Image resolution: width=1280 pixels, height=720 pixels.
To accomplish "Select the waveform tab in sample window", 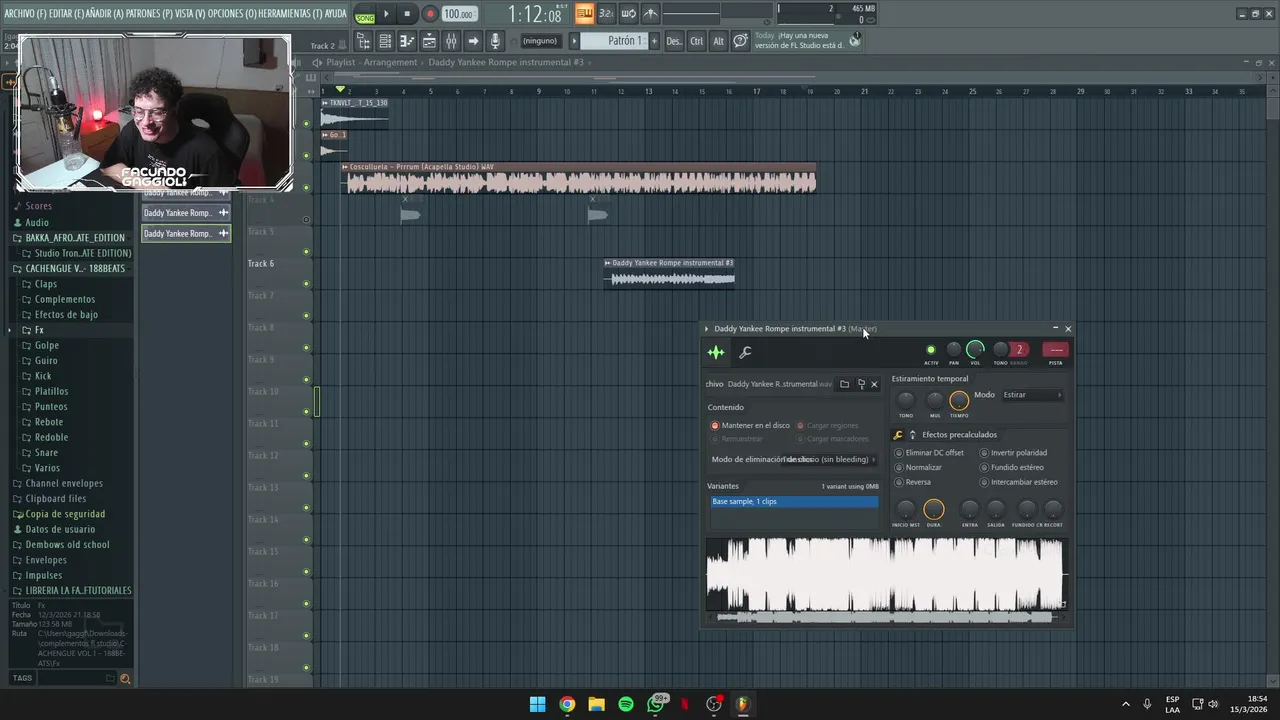I will click(716, 352).
